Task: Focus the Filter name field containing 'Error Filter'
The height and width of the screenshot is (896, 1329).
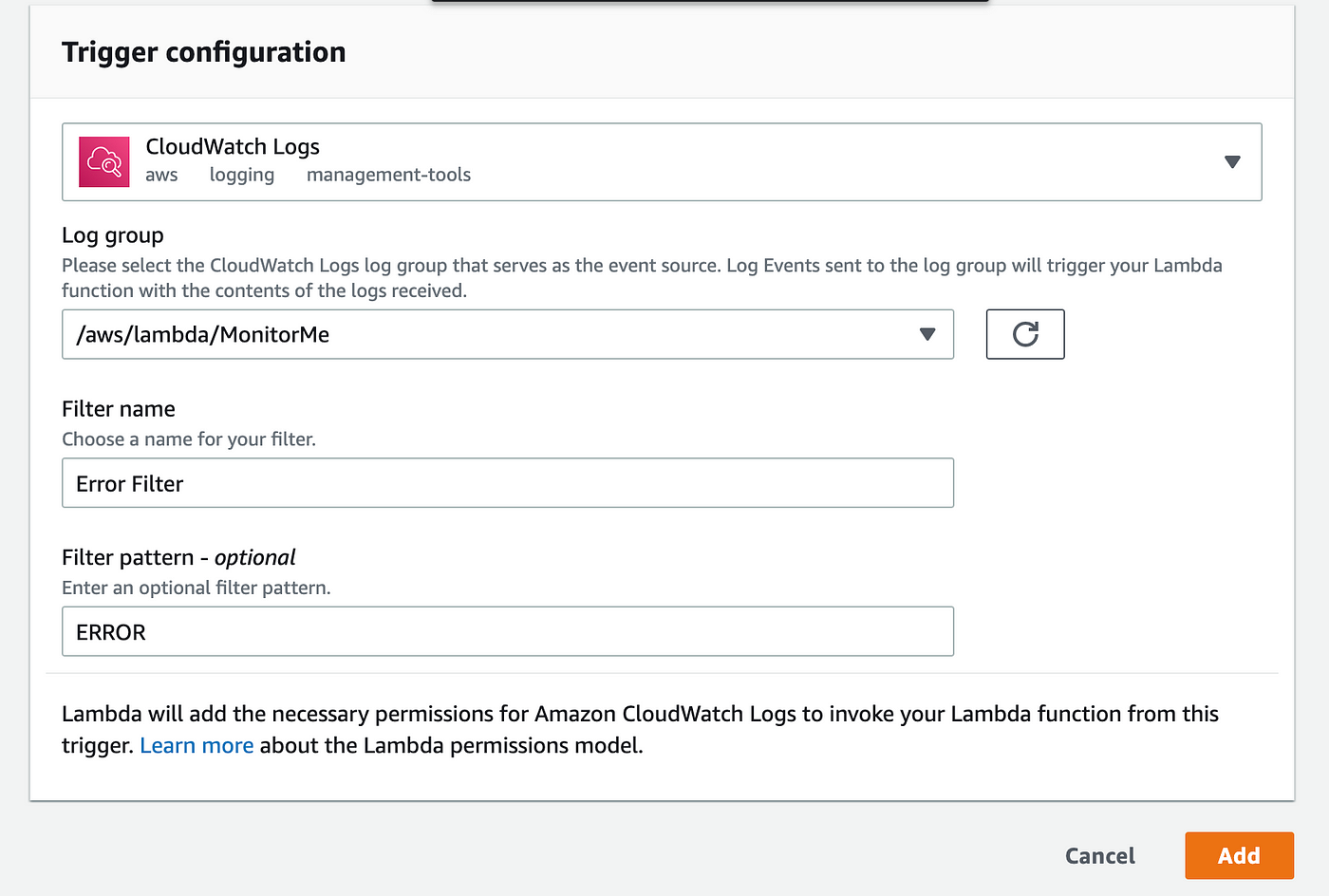Action: click(x=507, y=483)
